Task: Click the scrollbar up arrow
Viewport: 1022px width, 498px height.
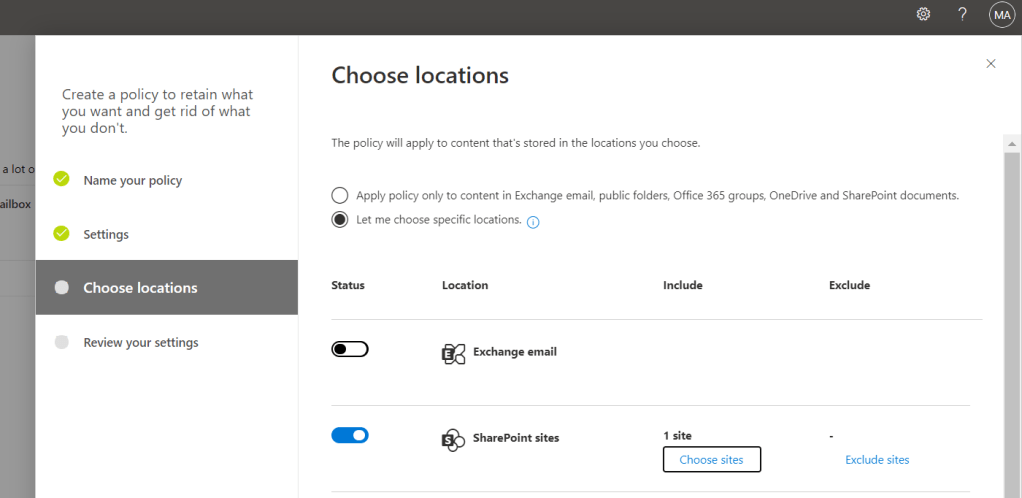Action: point(1012,145)
